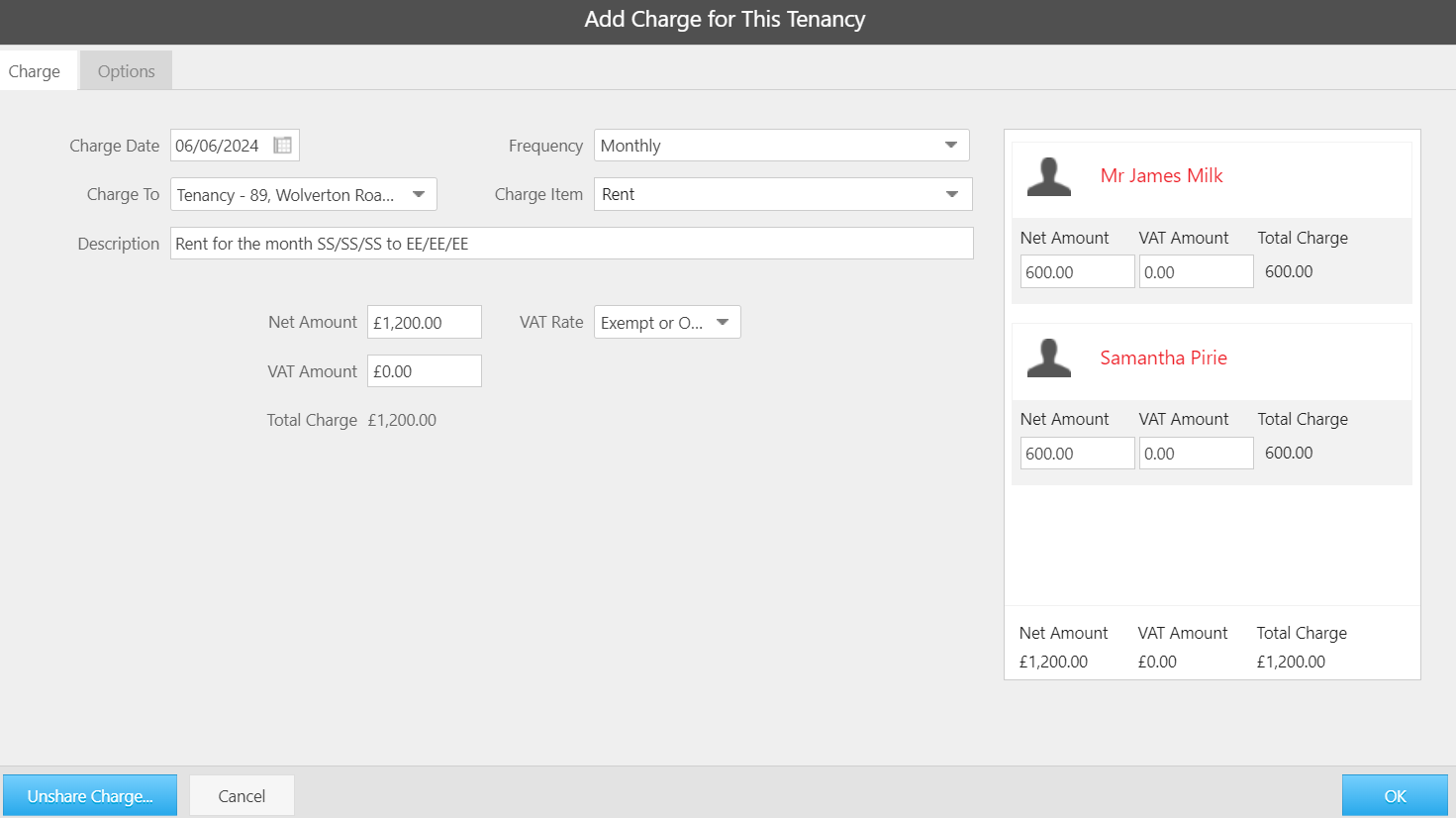Viewport: 1456px width, 818px height.
Task: Edit Samantha Pirie's Net Amount field
Action: pos(1077,453)
